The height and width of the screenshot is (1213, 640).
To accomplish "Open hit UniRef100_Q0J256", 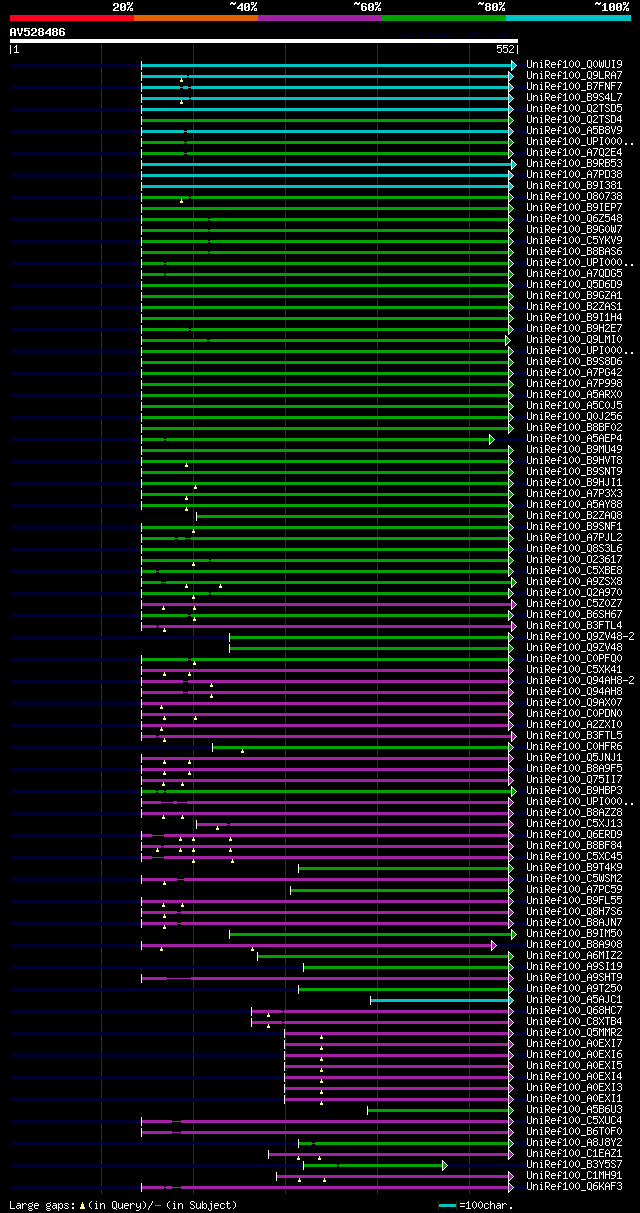I will (x=575, y=417).
